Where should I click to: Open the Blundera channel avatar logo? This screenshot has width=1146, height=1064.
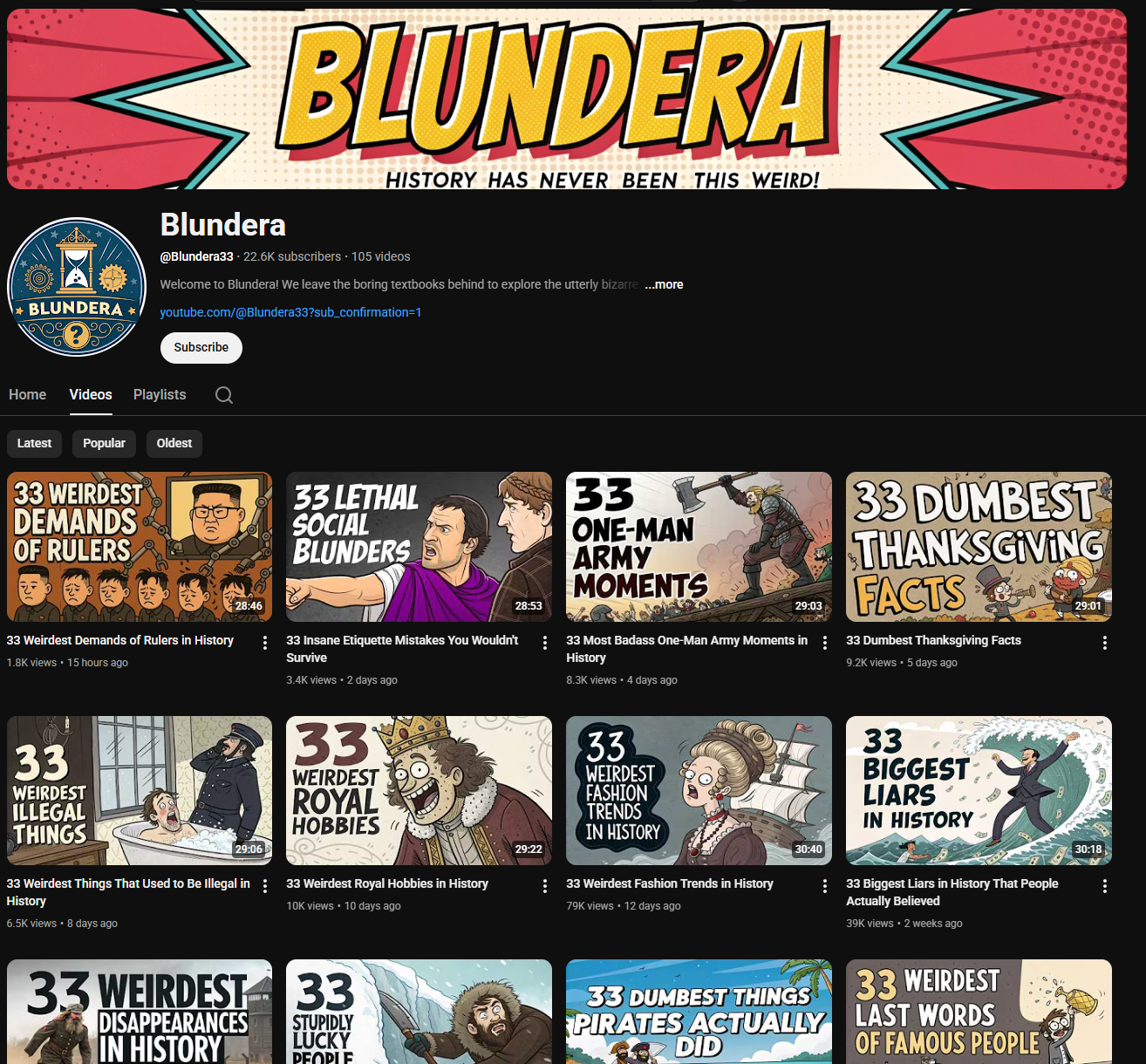pos(77,287)
